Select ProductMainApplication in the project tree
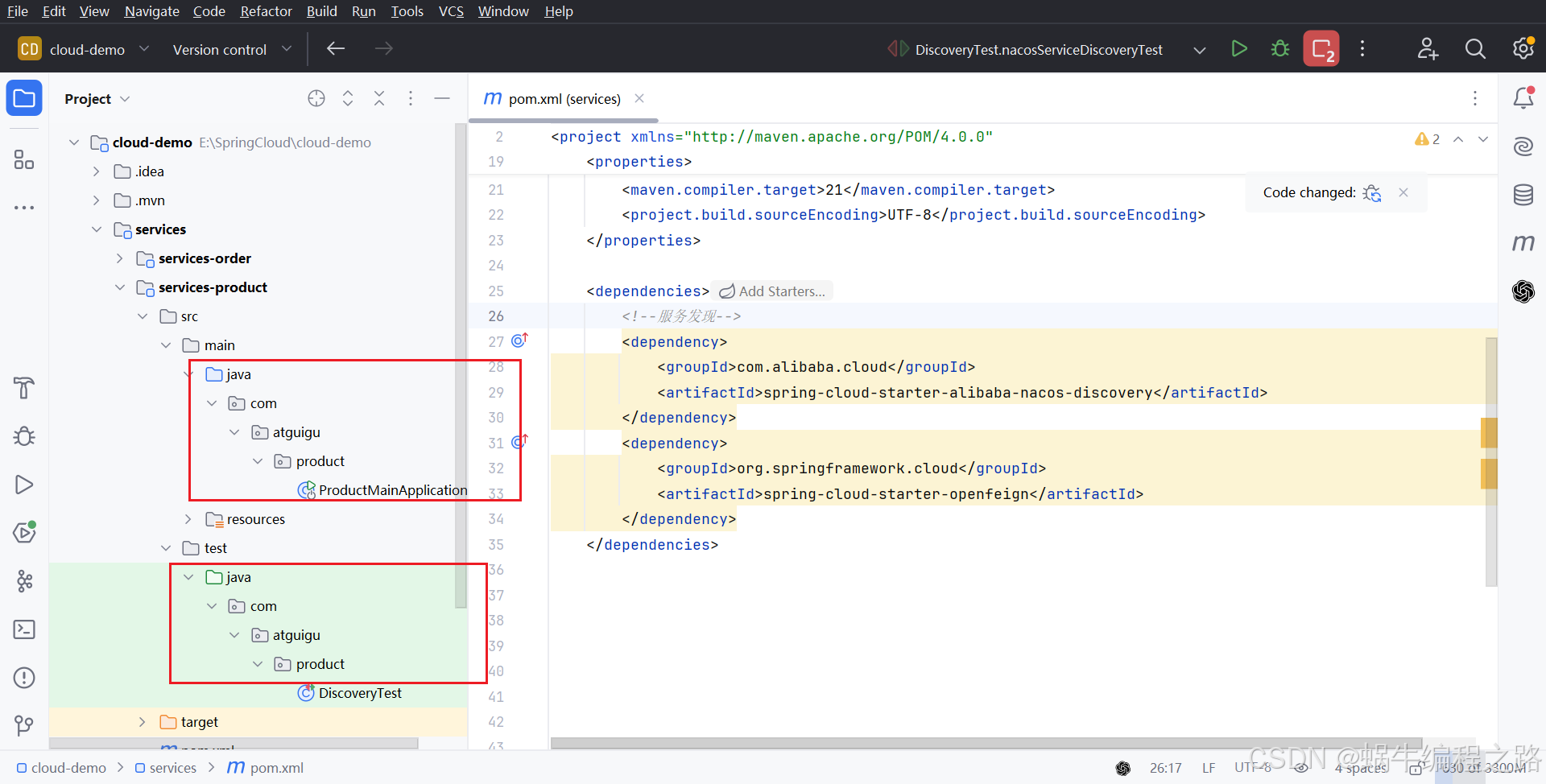 coord(382,490)
